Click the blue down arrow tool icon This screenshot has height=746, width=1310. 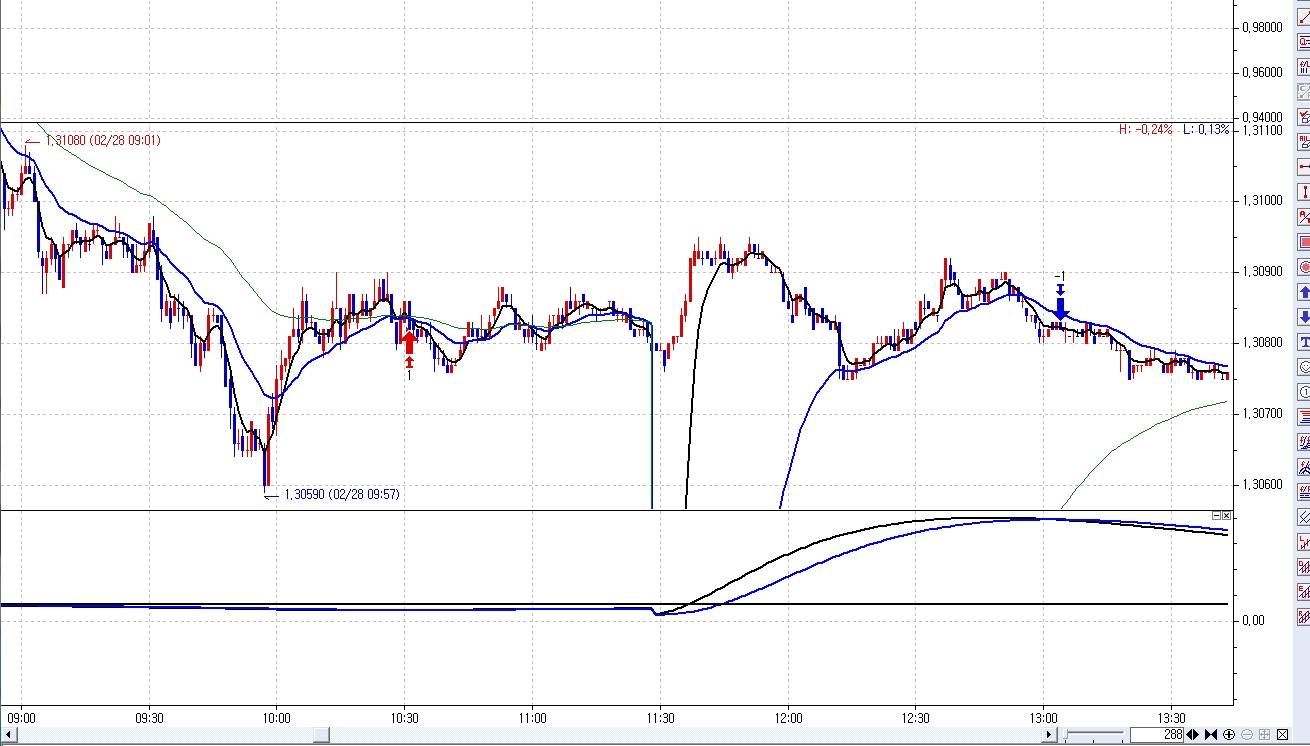point(1303,317)
